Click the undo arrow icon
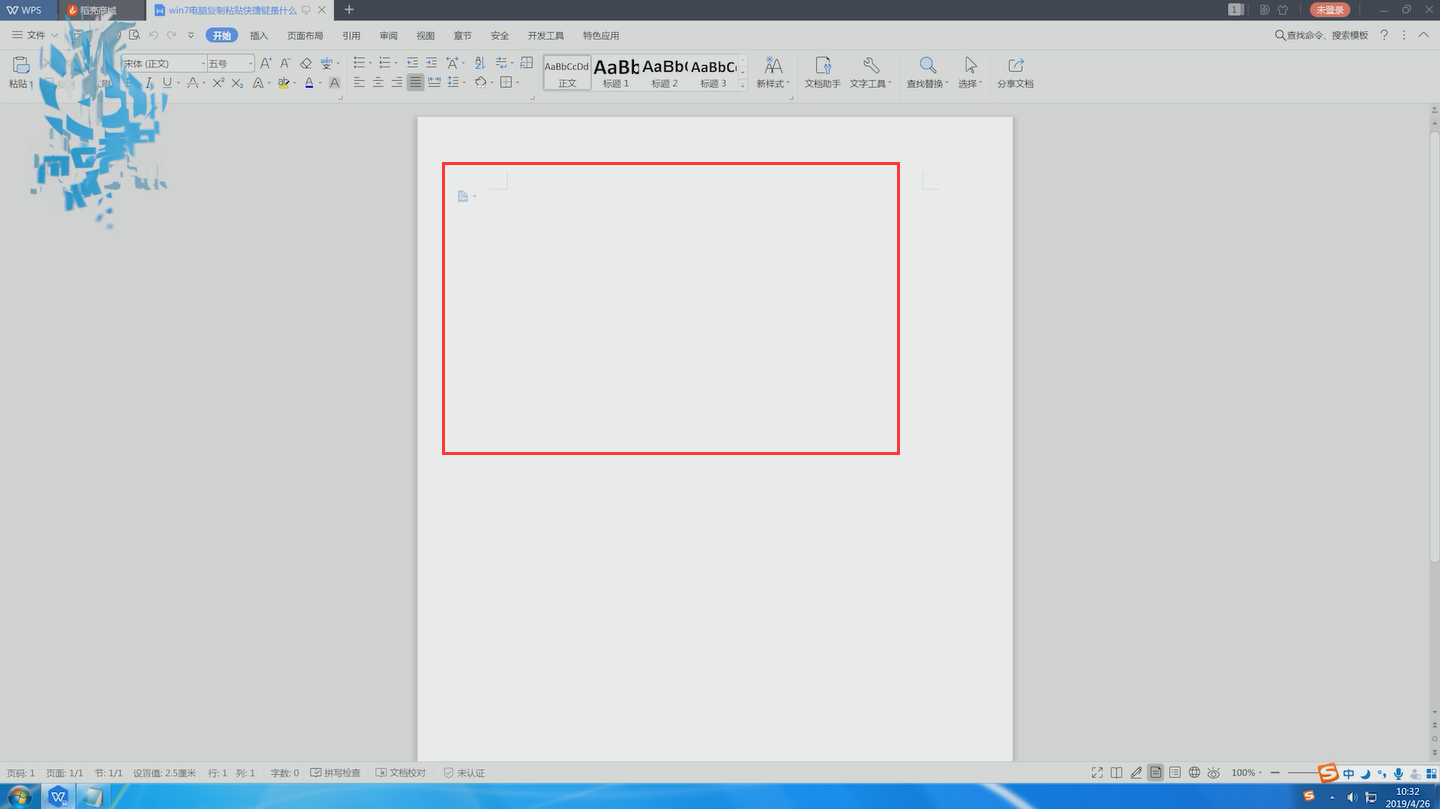 point(154,35)
